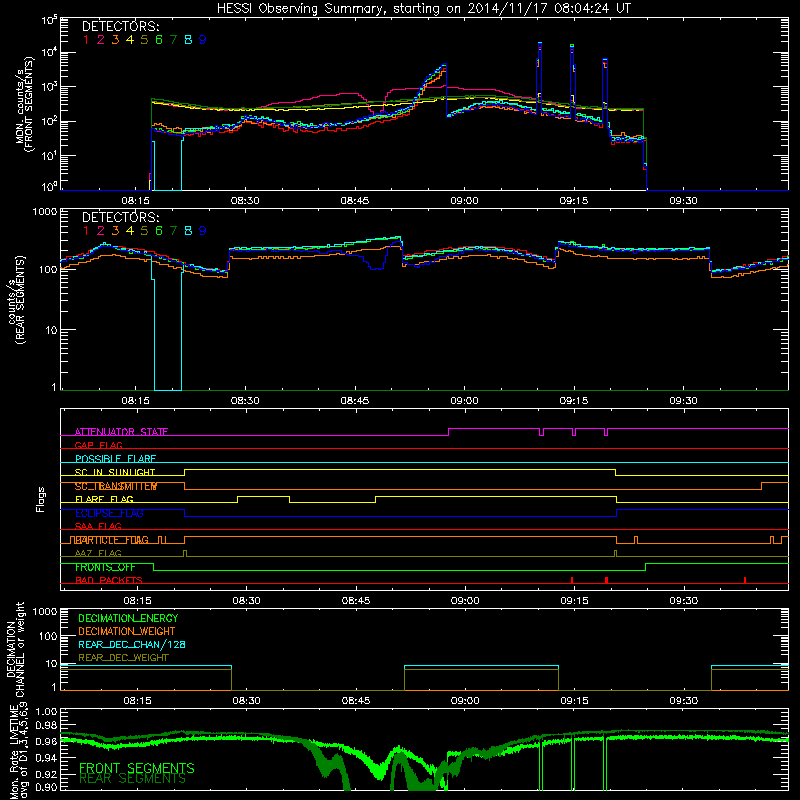Click 08:15 tick label under Flags panel

[137, 601]
